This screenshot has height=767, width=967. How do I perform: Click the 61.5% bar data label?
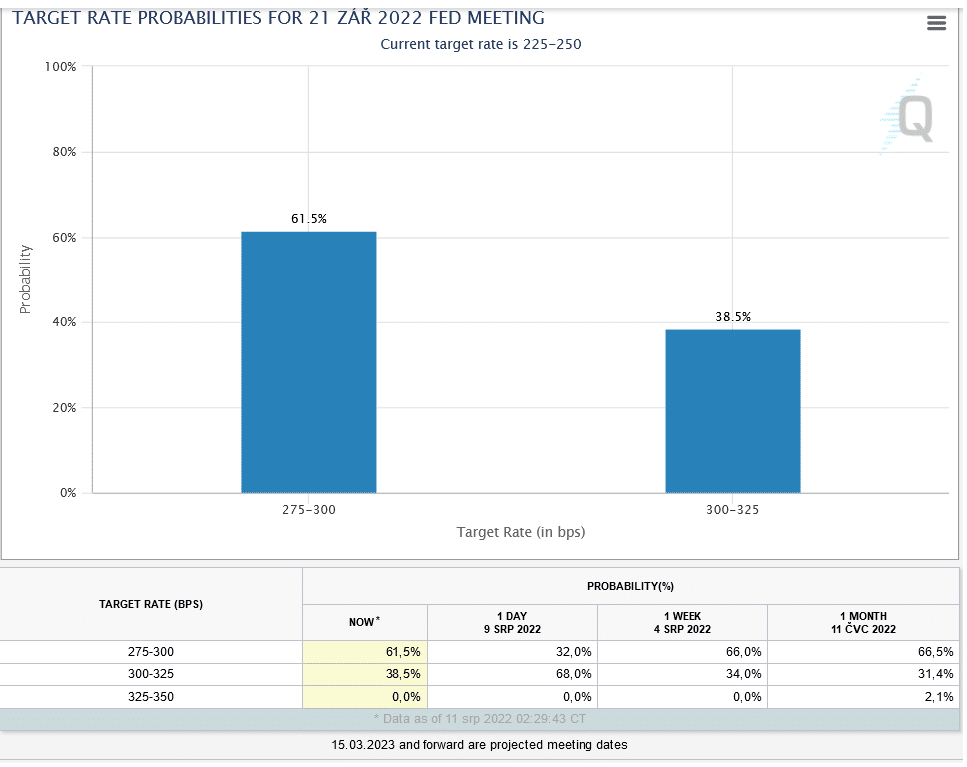pos(310,219)
